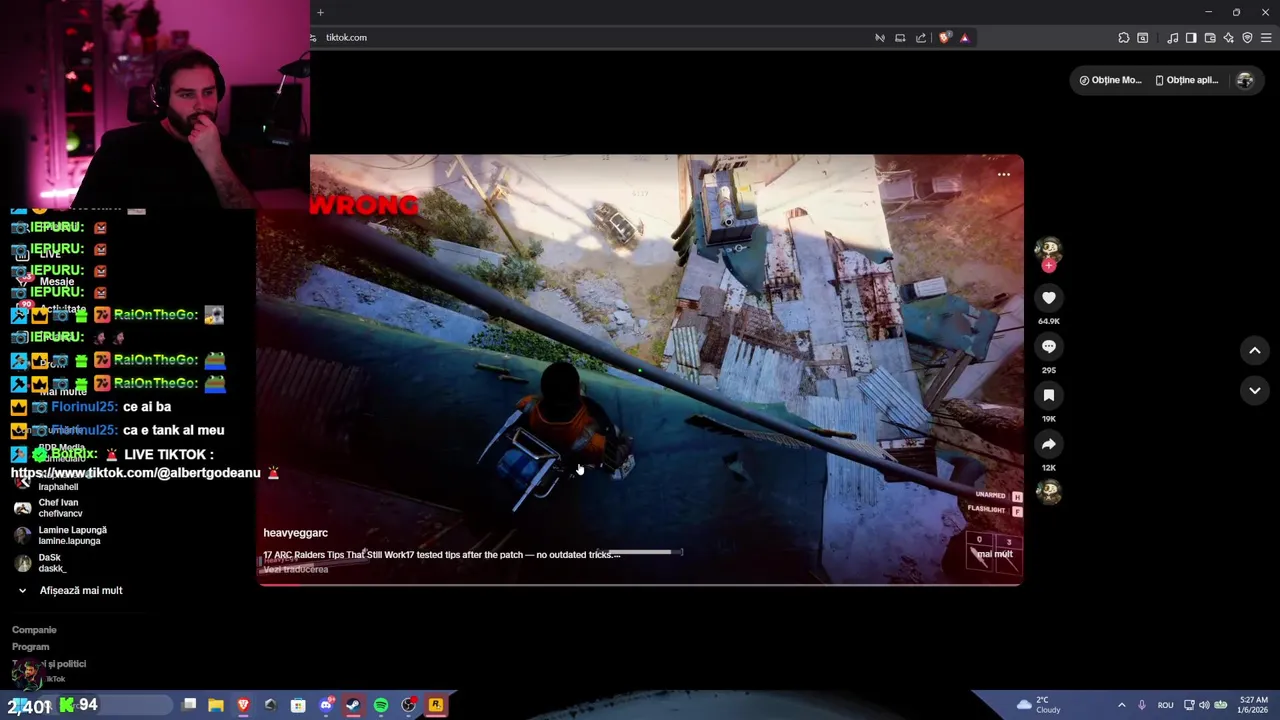
Task: Open the browser hamburger main menu
Action: tap(1266, 38)
